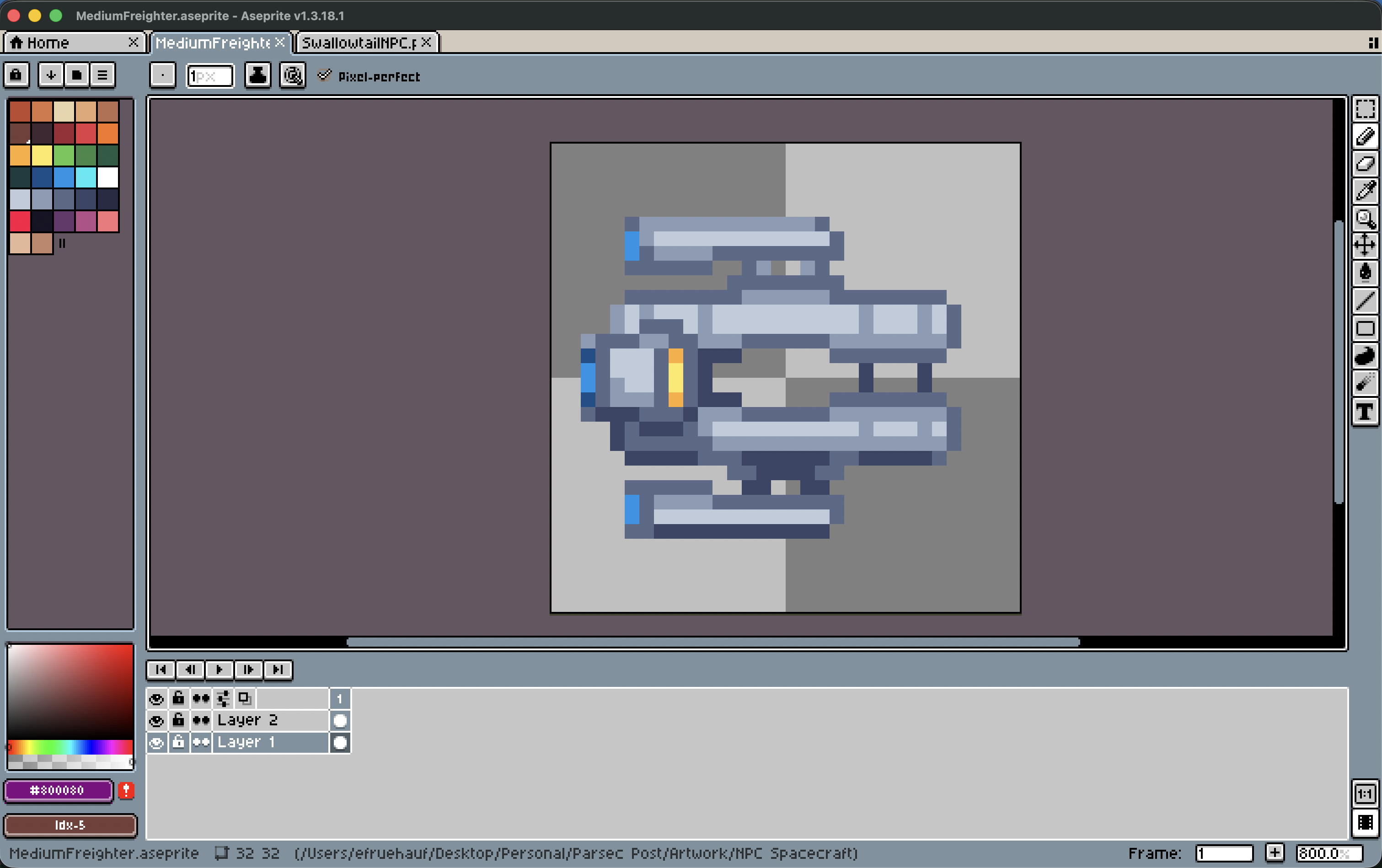Open the palette options menu
The image size is (1382, 868).
102,75
